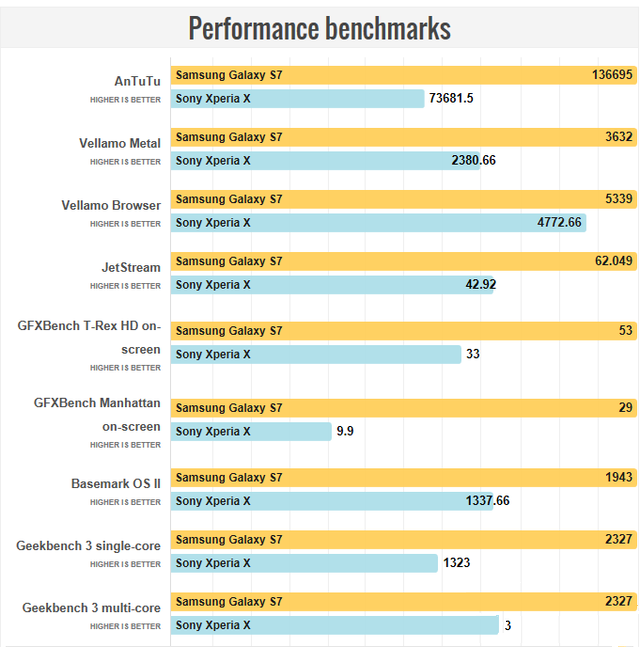Click Sony Xperia X Vellamo Metal bar
The height and width of the screenshot is (647, 640).
click(x=325, y=160)
